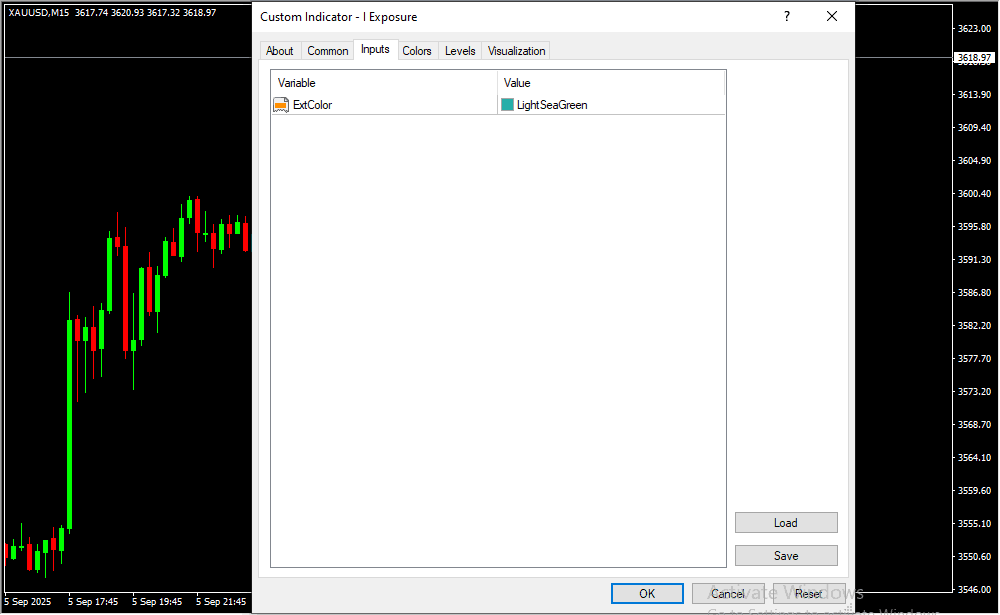
Task: Switch to the Visualization tab
Action: click(x=517, y=51)
